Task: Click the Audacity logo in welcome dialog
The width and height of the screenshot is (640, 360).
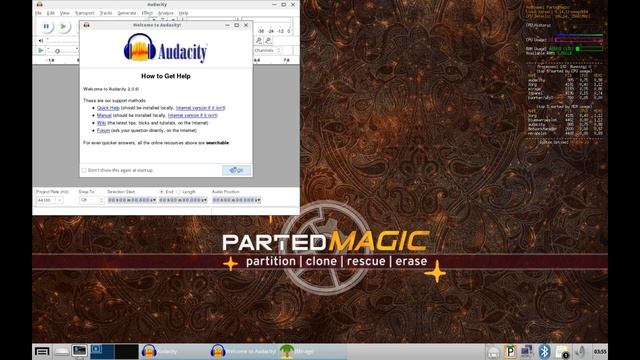Action: pyautogui.click(x=166, y=48)
